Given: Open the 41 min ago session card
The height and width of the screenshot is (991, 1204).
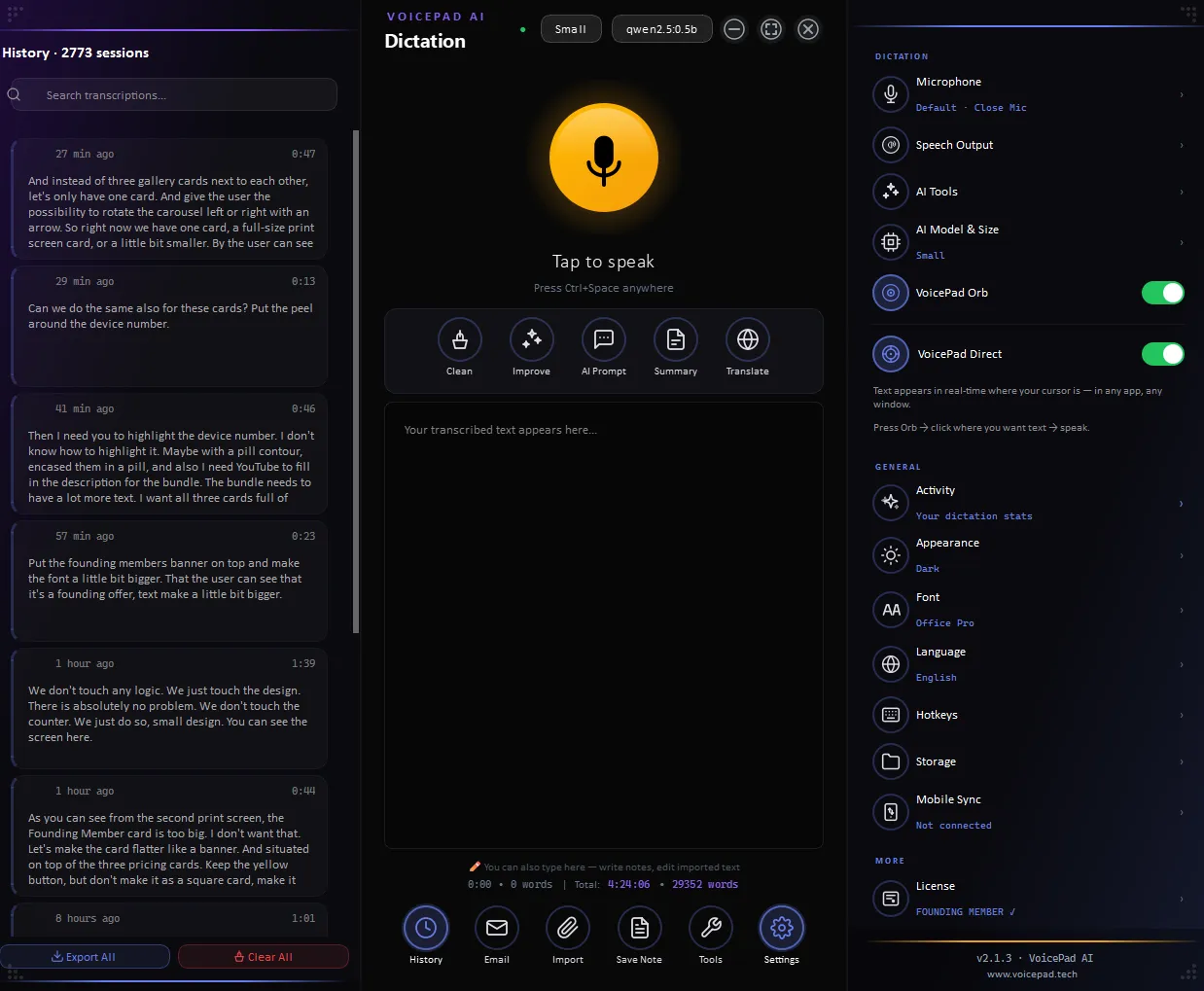Looking at the screenshot, I should [x=169, y=453].
